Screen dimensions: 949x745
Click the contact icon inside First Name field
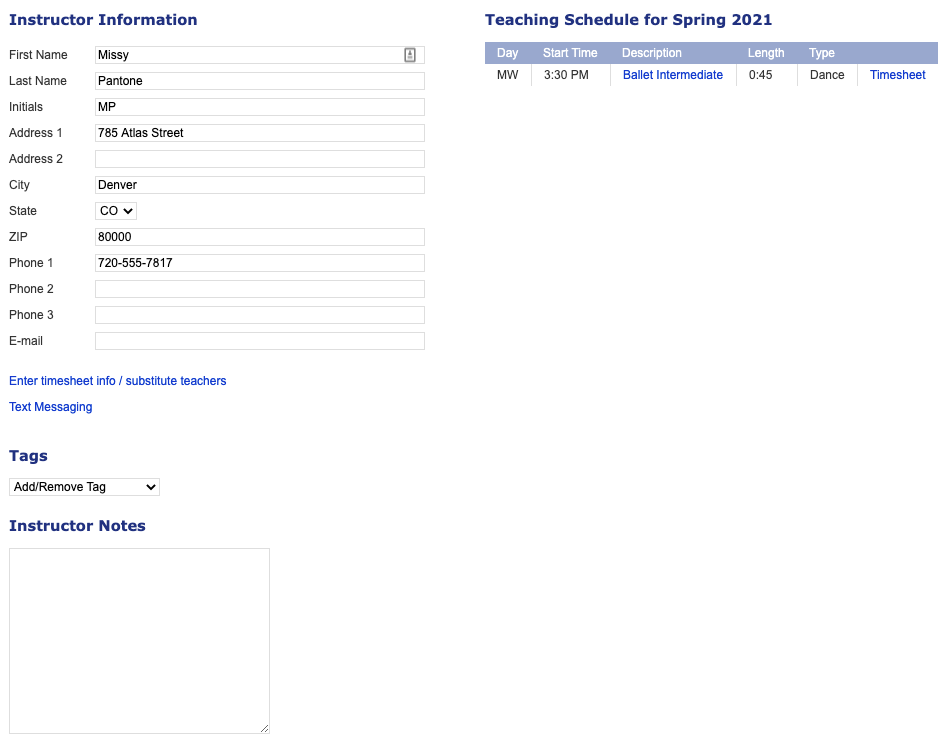[410, 55]
